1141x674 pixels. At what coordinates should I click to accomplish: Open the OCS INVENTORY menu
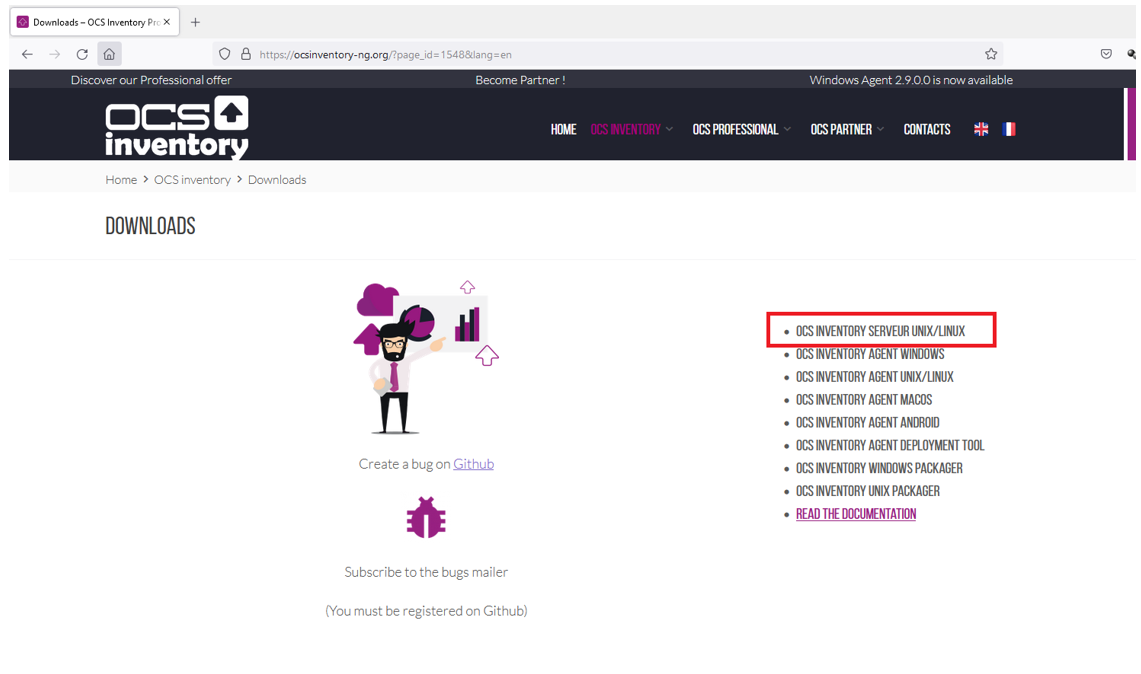pos(626,130)
